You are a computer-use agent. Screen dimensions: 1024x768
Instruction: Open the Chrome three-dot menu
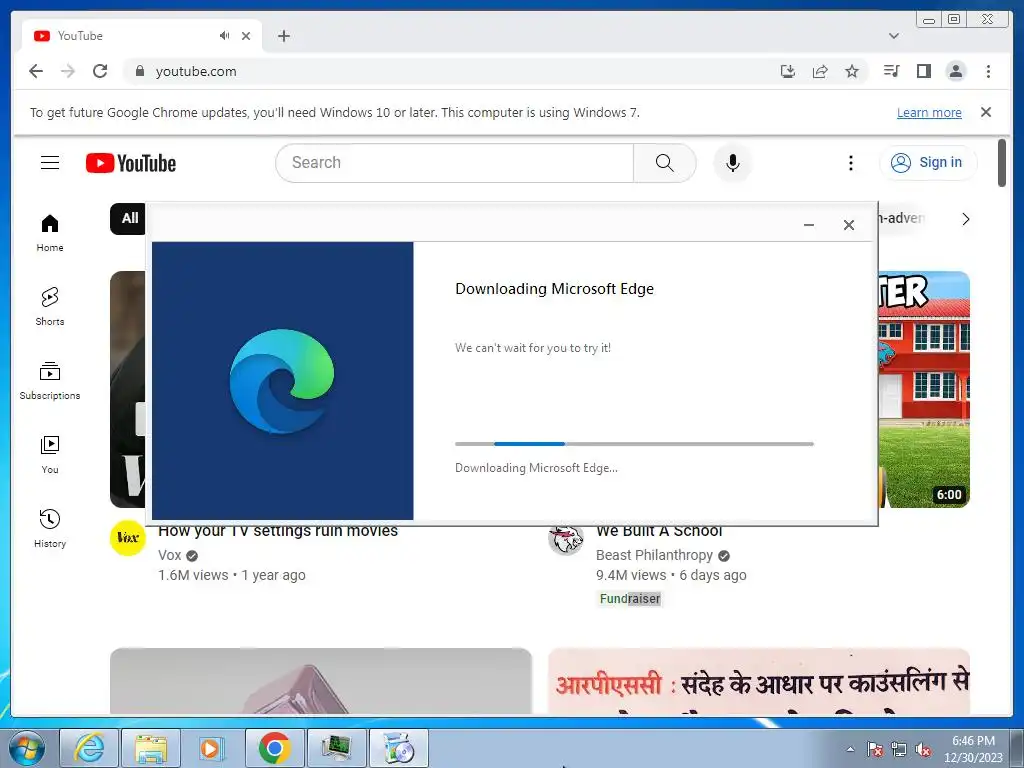pyautogui.click(x=988, y=71)
